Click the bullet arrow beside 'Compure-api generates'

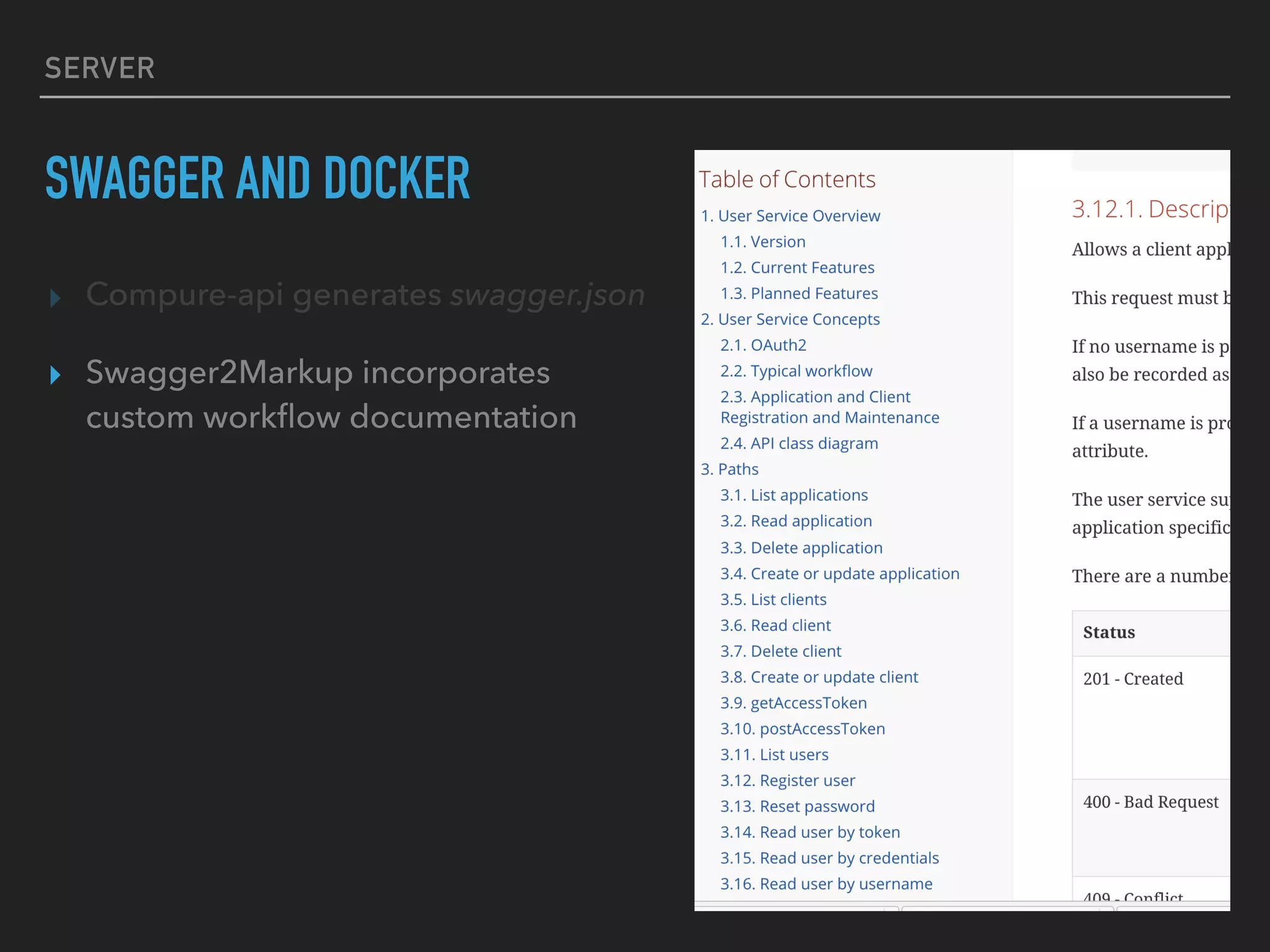coord(55,298)
